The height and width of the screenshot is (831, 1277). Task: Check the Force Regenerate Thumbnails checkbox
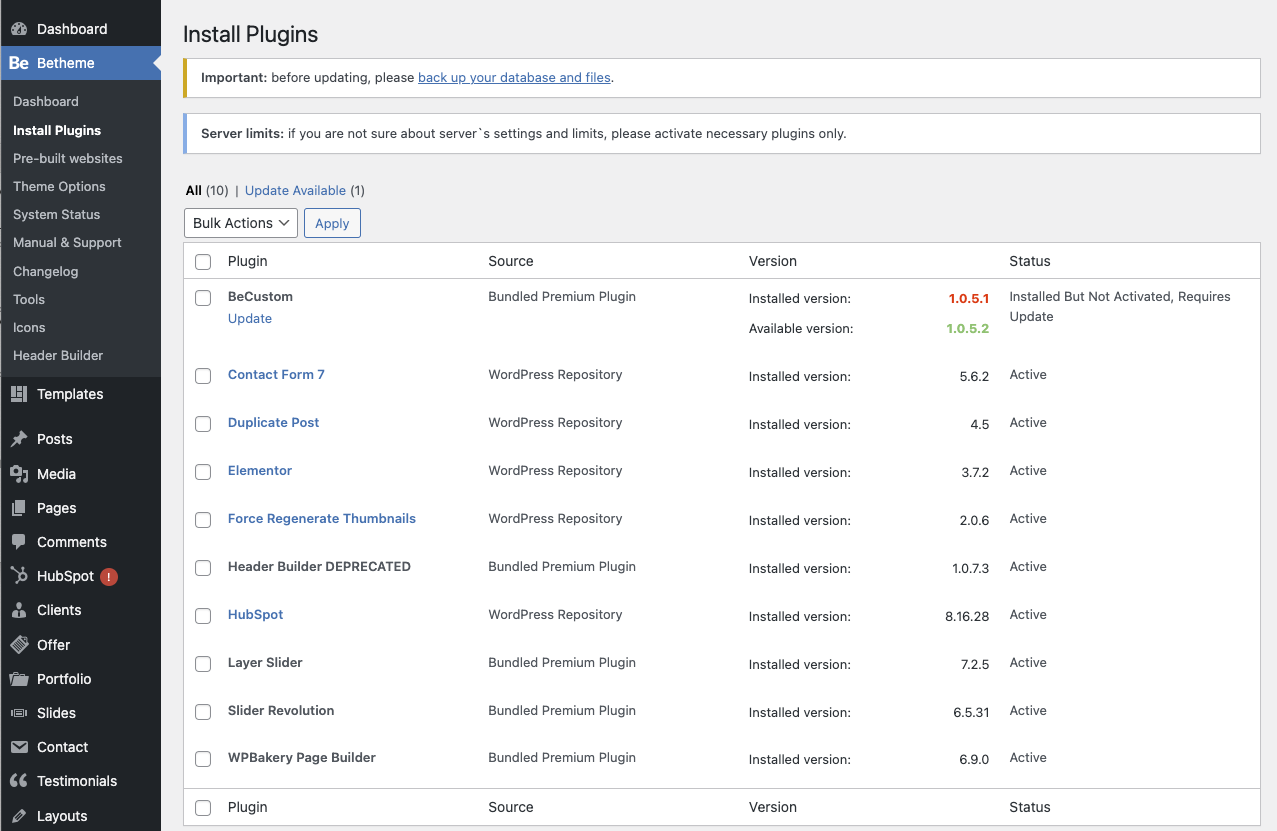203,520
